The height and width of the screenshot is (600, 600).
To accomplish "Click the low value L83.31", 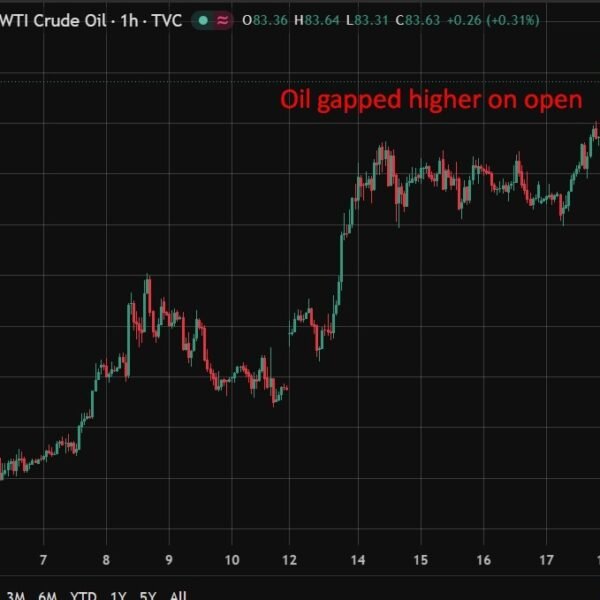I will click(x=367, y=21).
